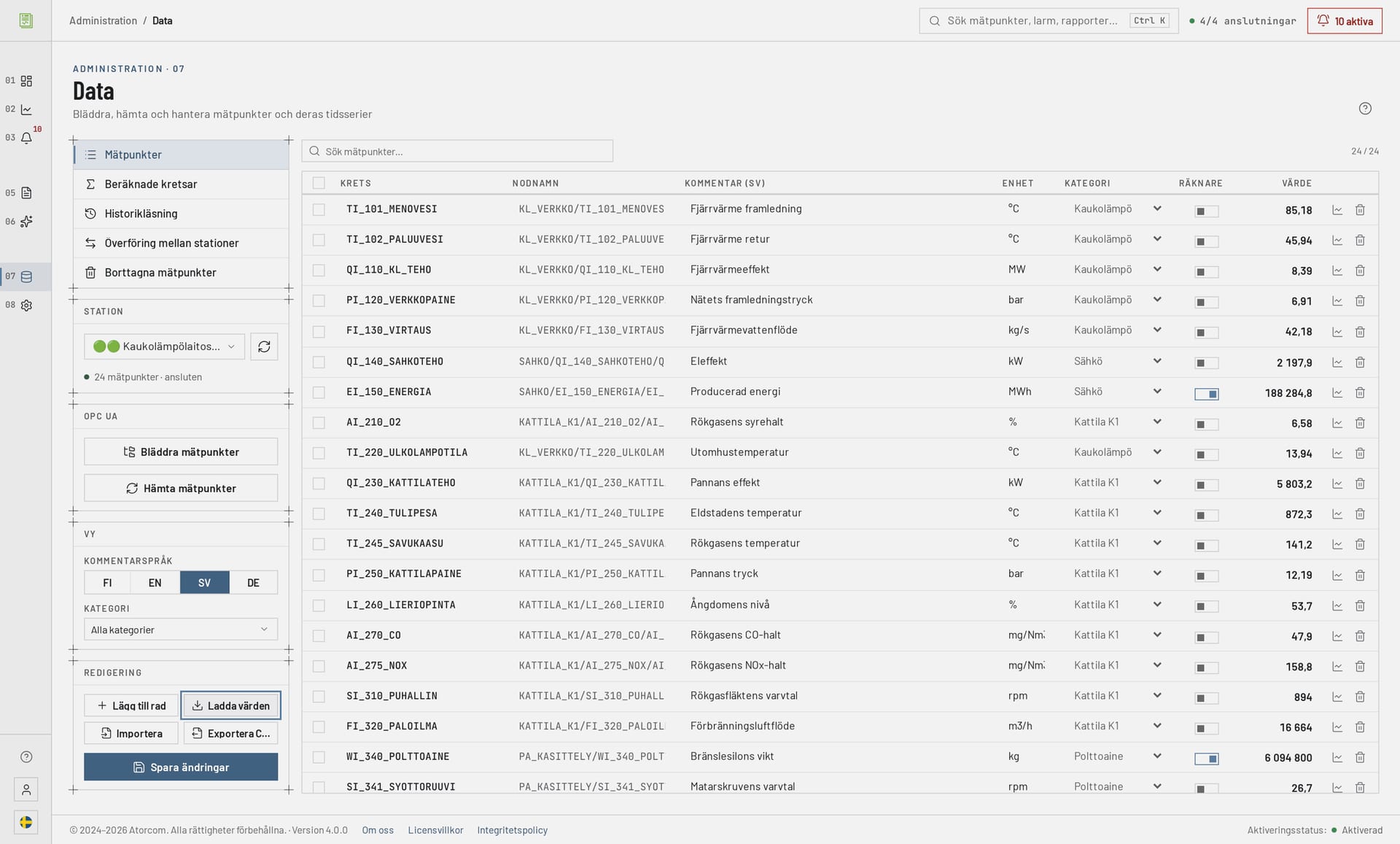Open trend chart for EI_150_ENERGIA row
This screenshot has width=1400, height=844.
1337,392
